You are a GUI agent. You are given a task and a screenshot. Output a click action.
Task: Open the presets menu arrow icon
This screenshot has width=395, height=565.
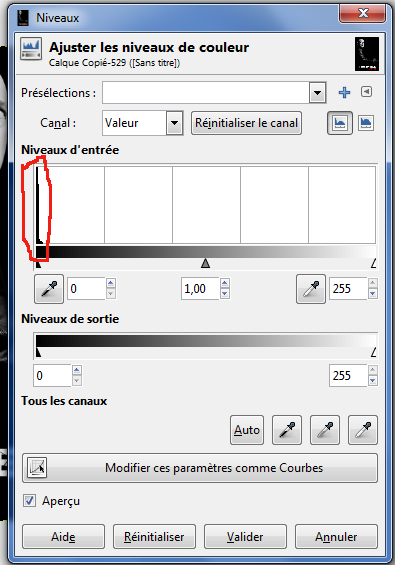coord(367,92)
